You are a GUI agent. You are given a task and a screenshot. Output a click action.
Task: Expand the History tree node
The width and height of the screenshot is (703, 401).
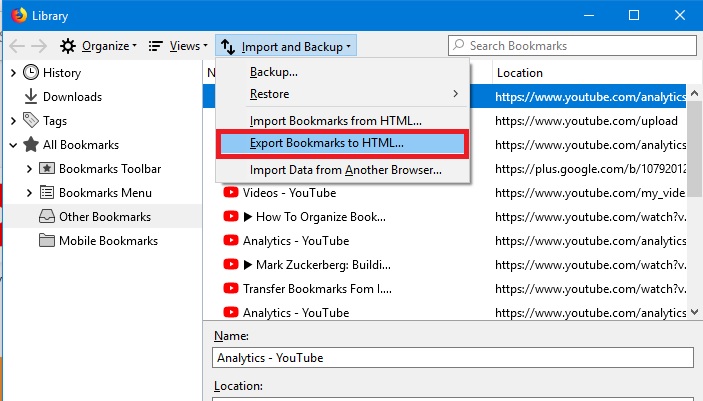tap(13, 73)
